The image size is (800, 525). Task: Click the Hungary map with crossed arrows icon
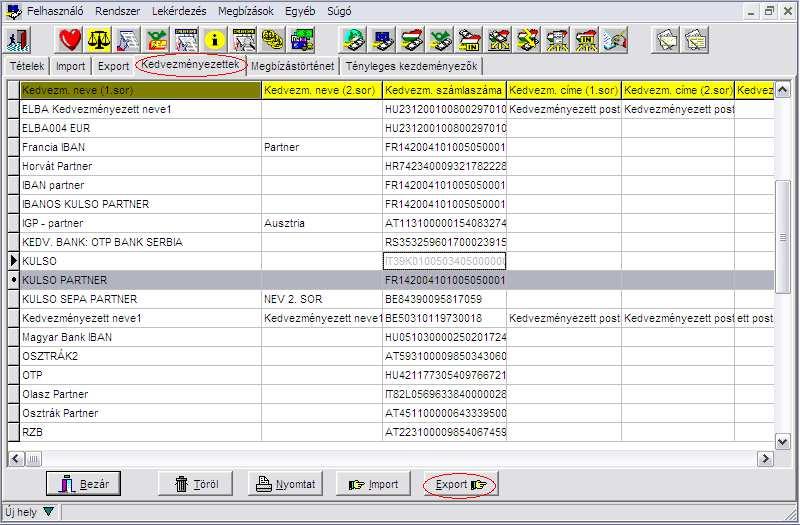coord(499,40)
